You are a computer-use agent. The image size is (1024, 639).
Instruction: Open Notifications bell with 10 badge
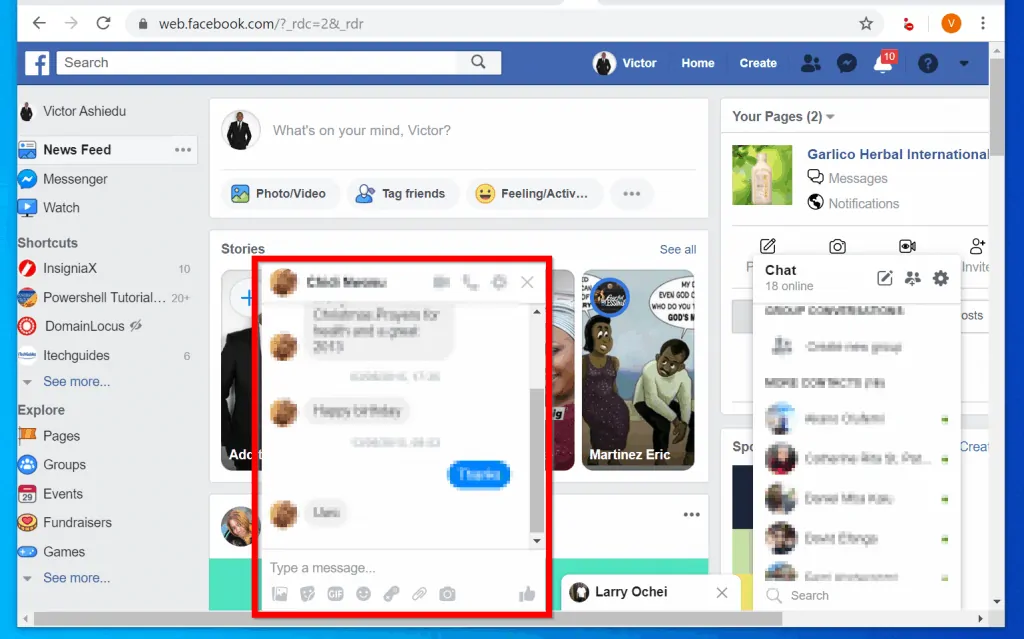pos(884,63)
